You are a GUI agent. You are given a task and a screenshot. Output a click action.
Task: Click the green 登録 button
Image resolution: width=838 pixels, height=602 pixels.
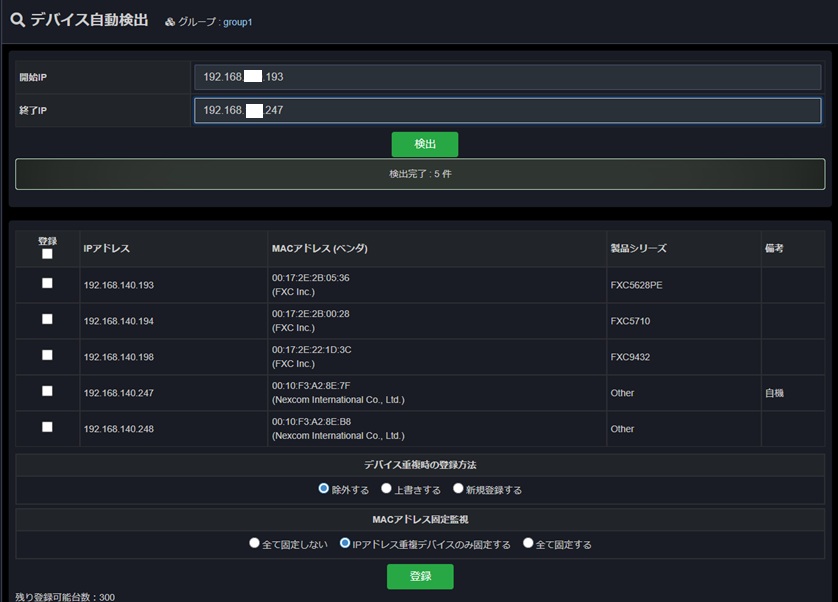point(420,576)
